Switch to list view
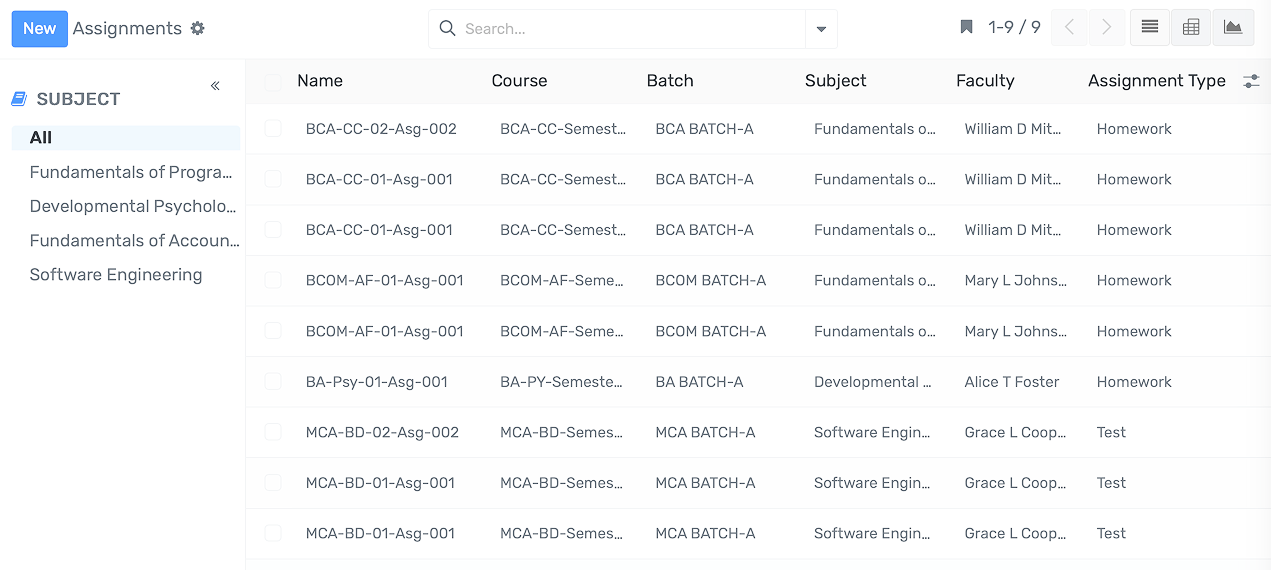This screenshot has width=1271, height=570. coord(1150,28)
